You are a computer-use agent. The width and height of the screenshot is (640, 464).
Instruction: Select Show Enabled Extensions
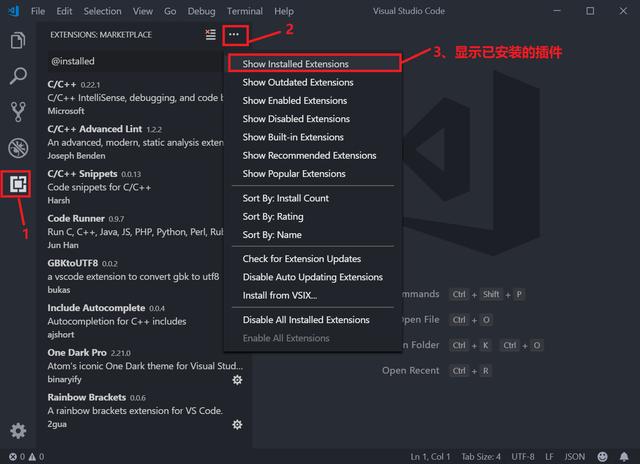pos(313,100)
